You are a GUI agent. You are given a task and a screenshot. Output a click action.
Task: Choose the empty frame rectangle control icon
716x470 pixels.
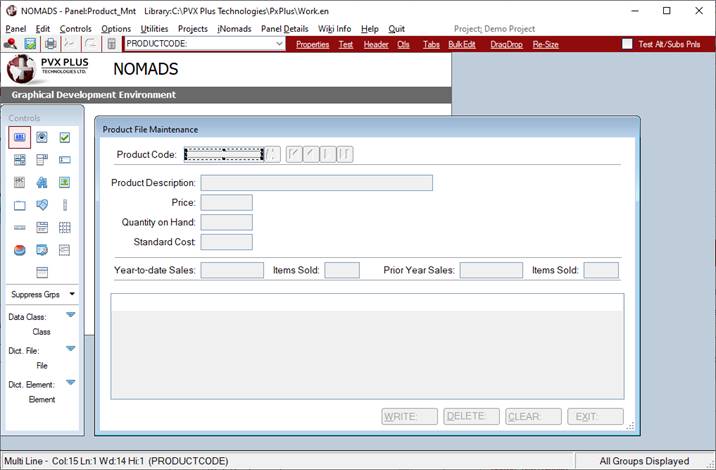click(x=20, y=205)
